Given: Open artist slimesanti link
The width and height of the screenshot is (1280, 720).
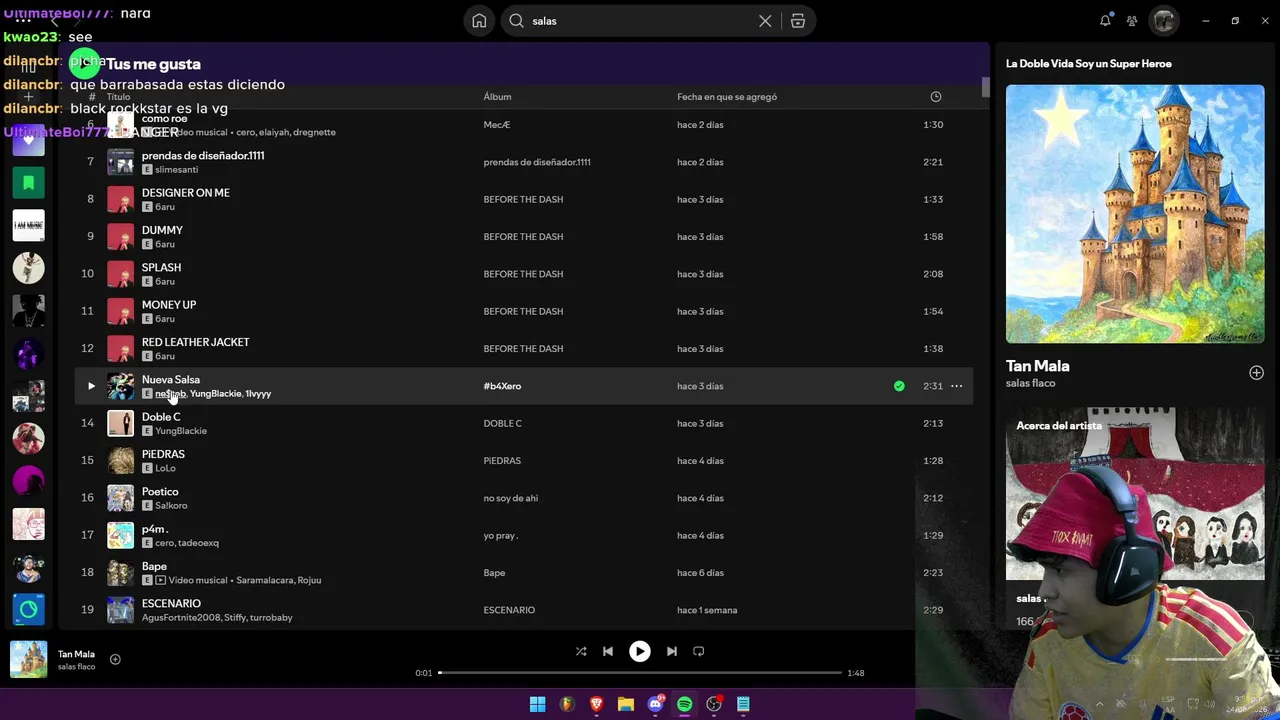Looking at the screenshot, I should click(176, 170).
